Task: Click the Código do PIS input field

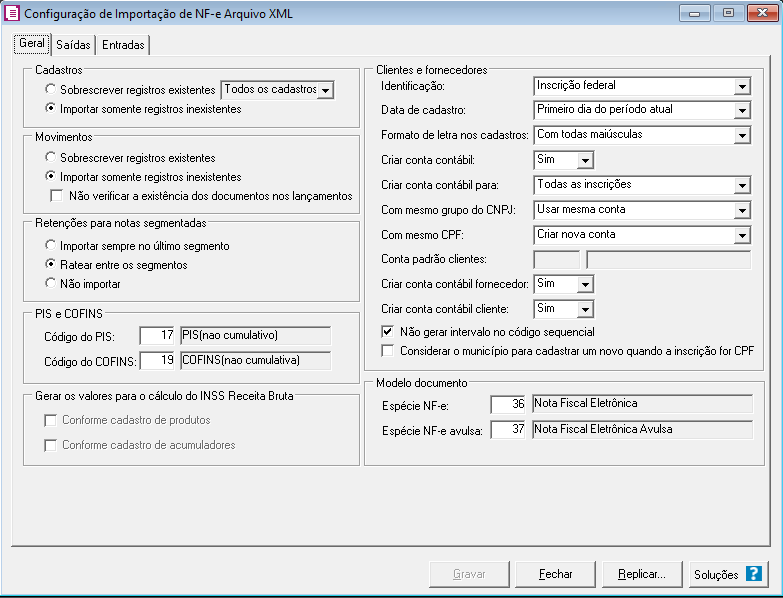Action: [x=157, y=335]
